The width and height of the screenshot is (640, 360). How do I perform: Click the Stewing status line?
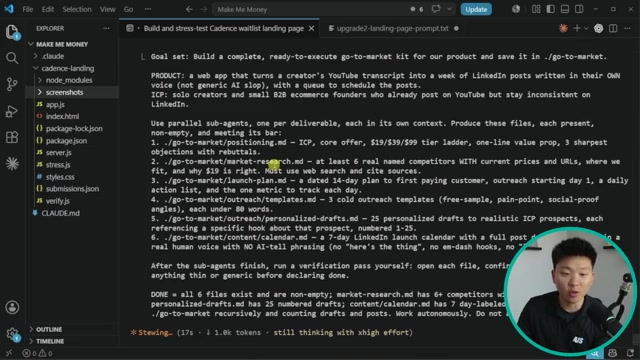click(x=271, y=333)
